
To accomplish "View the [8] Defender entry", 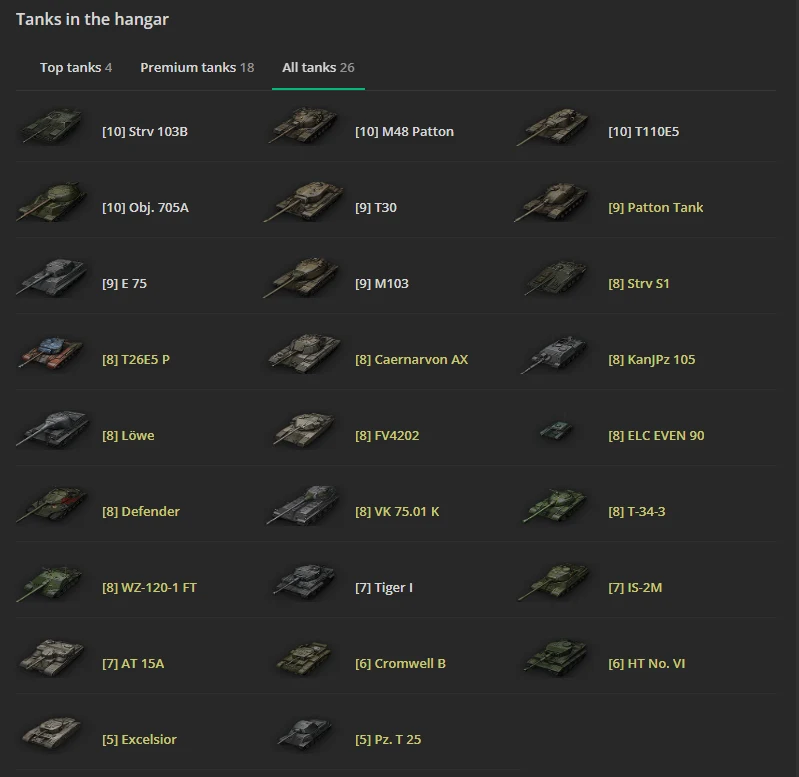I will coord(141,511).
